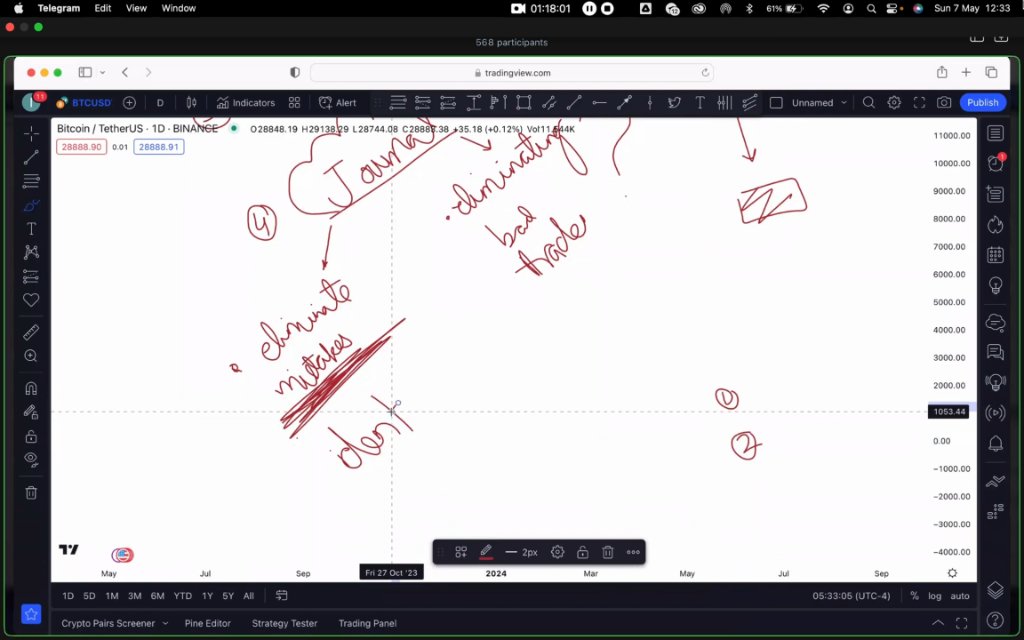Open favorites star toolbar button
This screenshot has width=1024, height=640.
coord(31,613)
